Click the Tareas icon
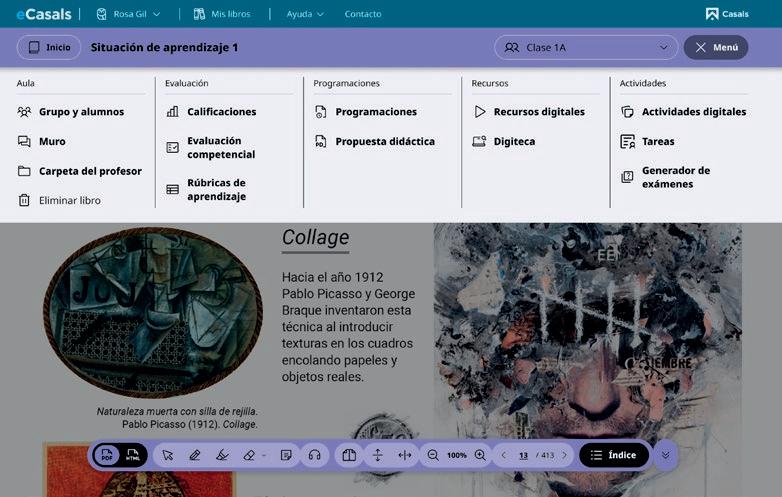This screenshot has height=497, width=782. pyautogui.click(x=627, y=142)
